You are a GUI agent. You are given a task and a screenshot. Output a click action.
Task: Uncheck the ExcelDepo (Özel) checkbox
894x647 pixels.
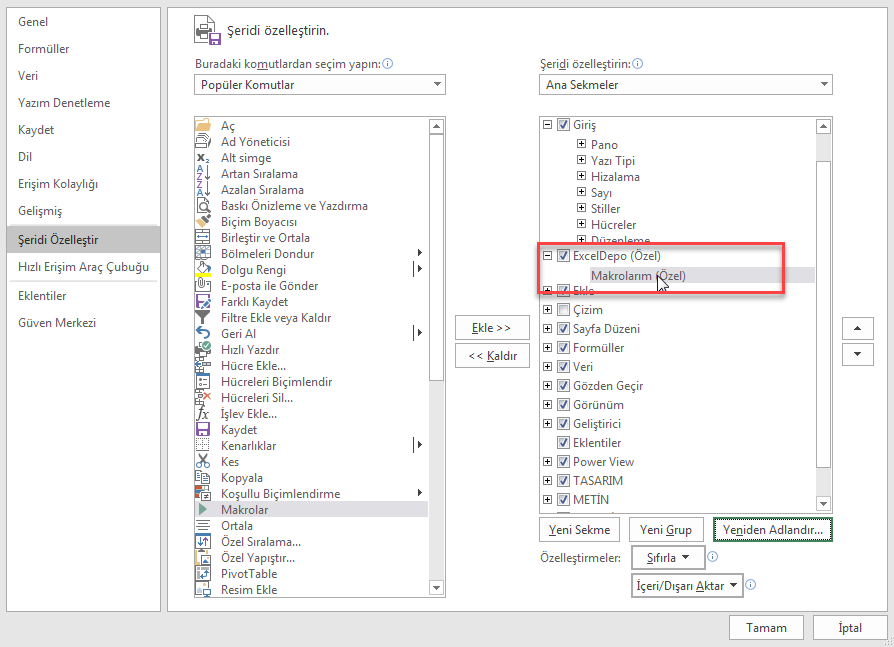tap(563, 255)
